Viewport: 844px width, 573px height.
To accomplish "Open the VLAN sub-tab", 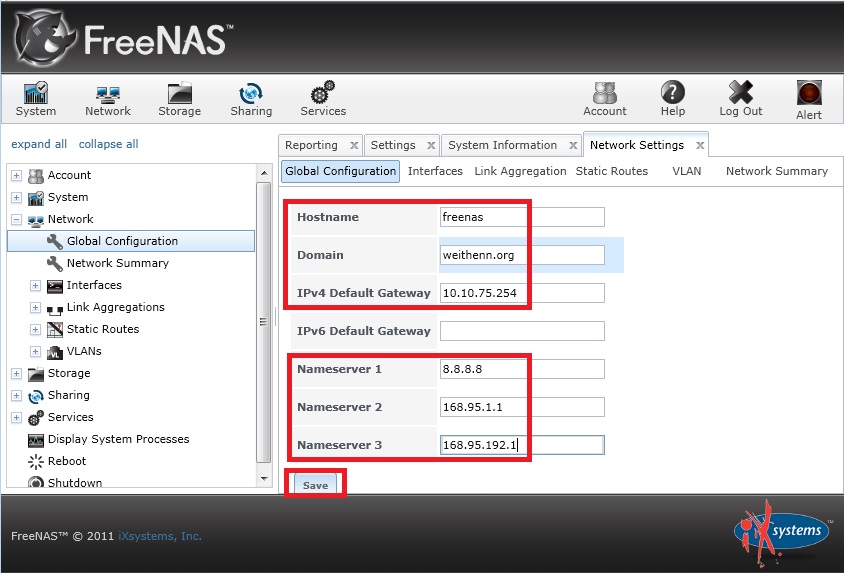I will 686,171.
